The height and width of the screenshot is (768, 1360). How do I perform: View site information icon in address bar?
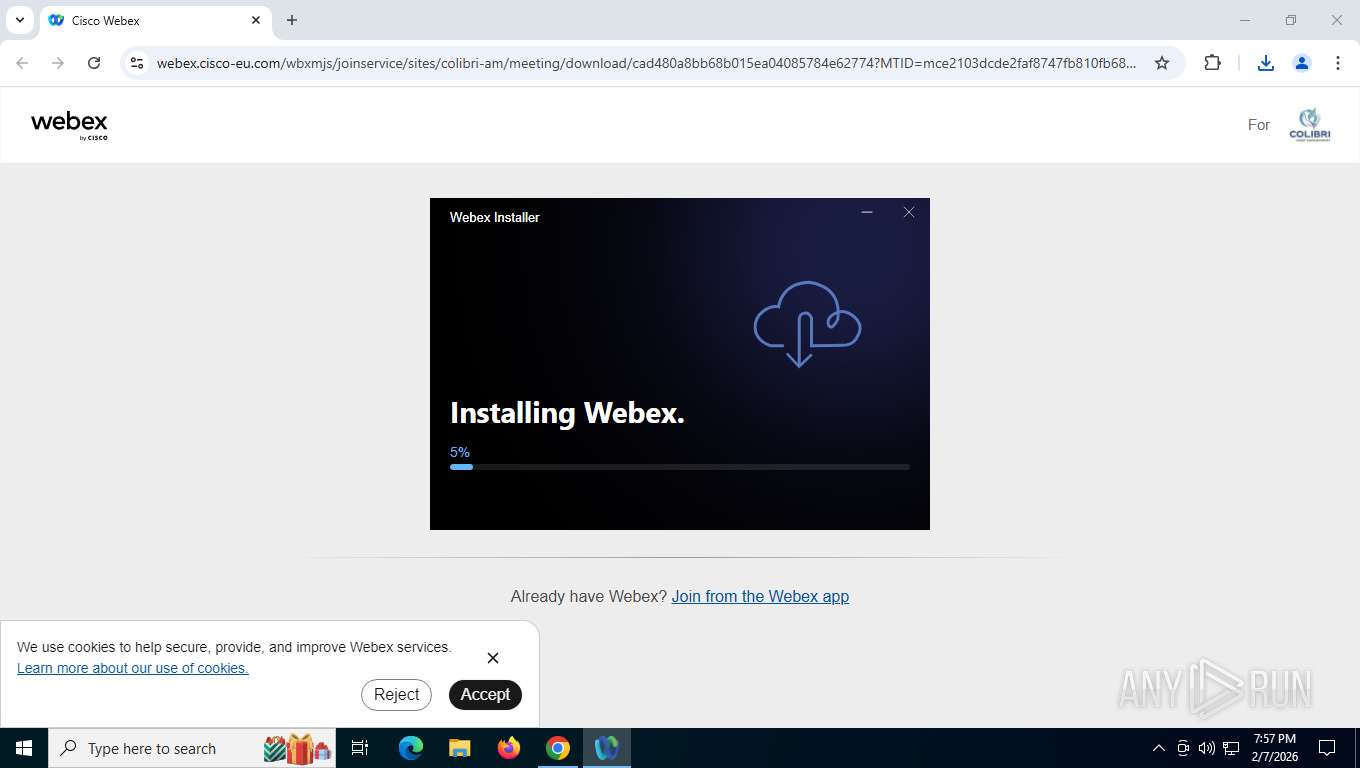point(137,63)
